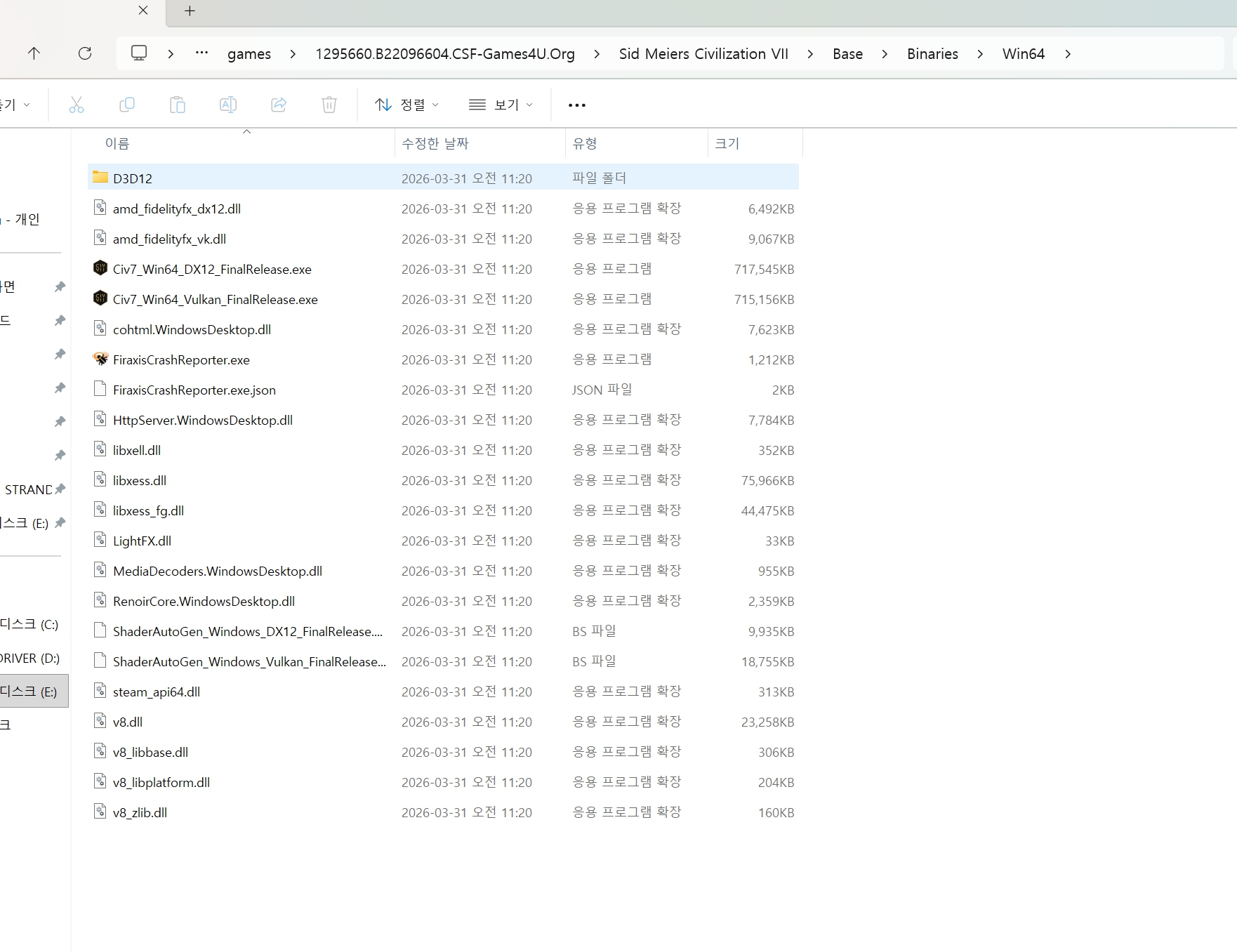This screenshot has width=1237, height=952.
Task: Click Binaries in the breadcrumb path
Action: point(932,54)
